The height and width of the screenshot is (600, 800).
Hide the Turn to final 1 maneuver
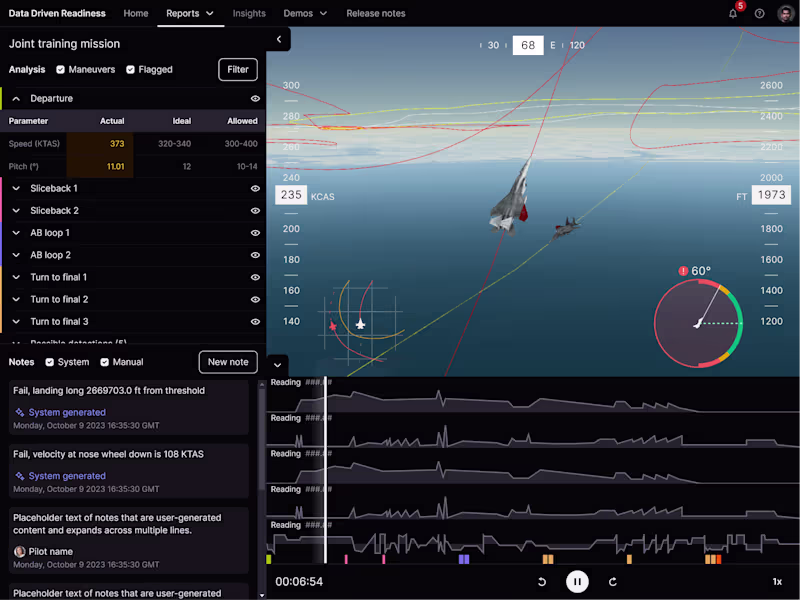pyautogui.click(x=255, y=277)
